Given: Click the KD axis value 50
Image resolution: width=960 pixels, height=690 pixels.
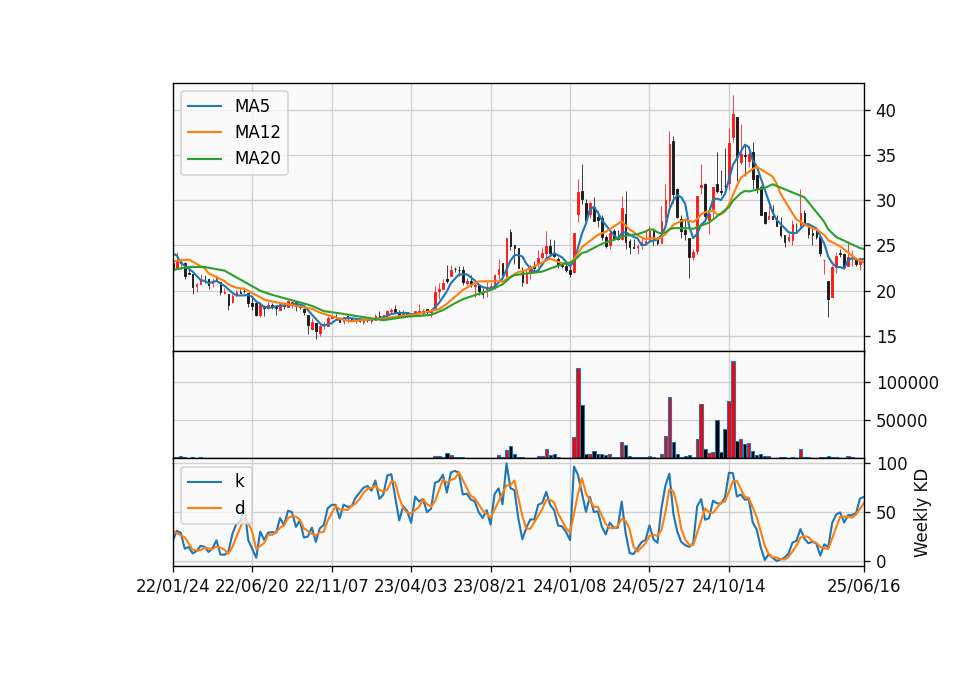Looking at the screenshot, I should click(x=886, y=513).
